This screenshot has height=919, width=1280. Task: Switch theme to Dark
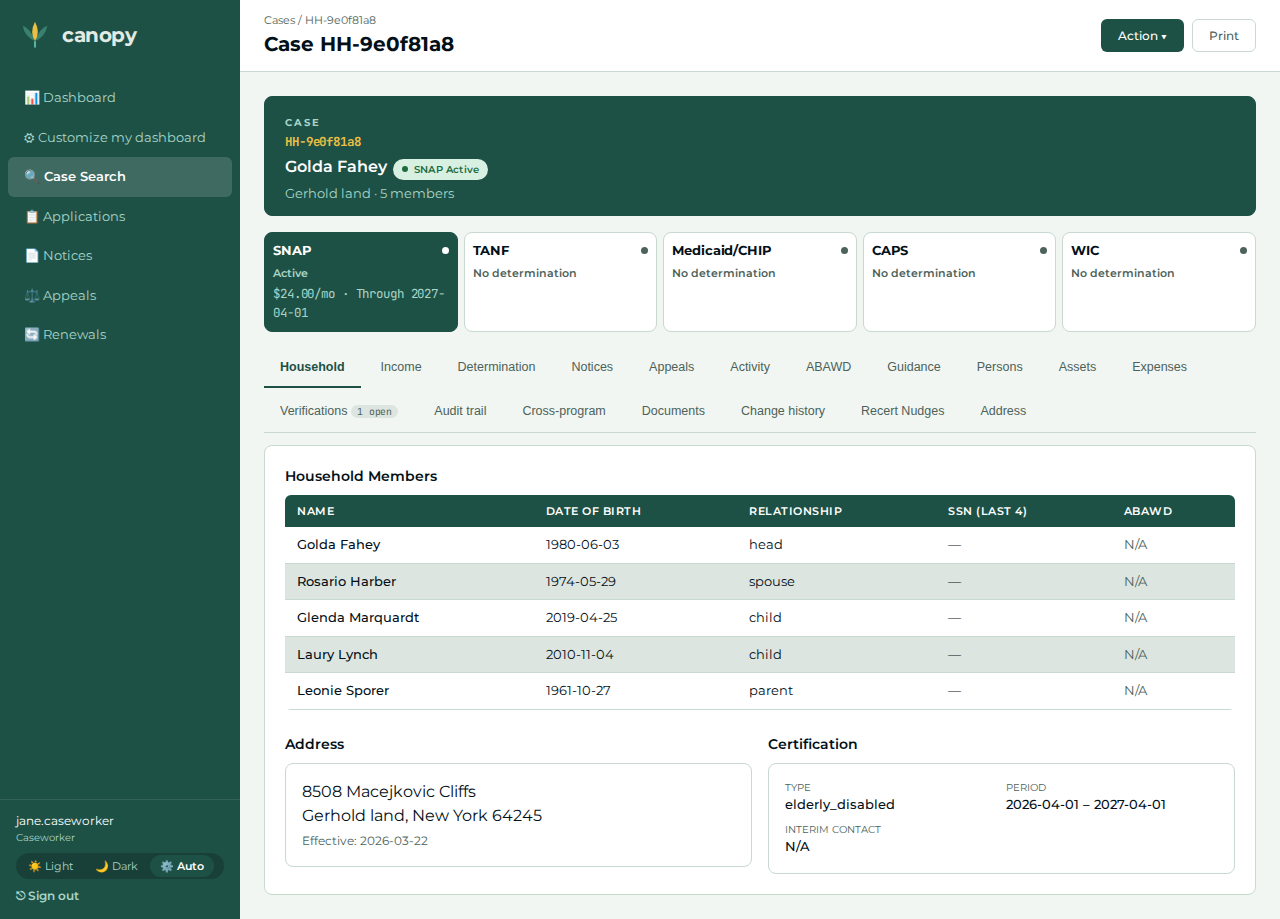[116, 866]
